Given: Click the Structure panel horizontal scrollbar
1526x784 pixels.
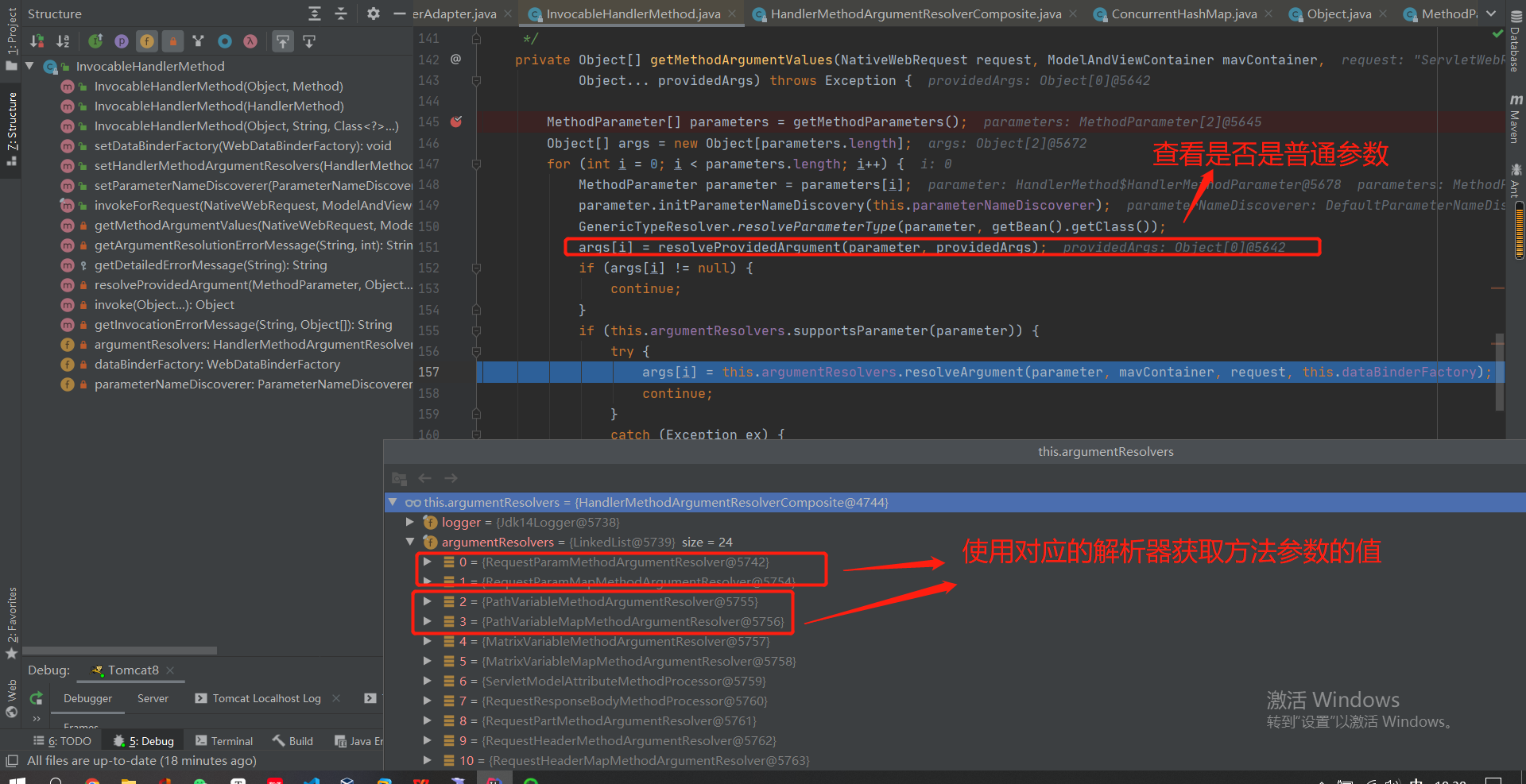Looking at the screenshot, I should click(x=119, y=650).
